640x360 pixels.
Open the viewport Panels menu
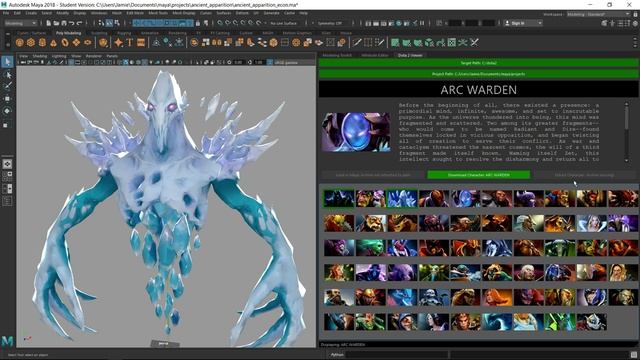click(x=112, y=56)
